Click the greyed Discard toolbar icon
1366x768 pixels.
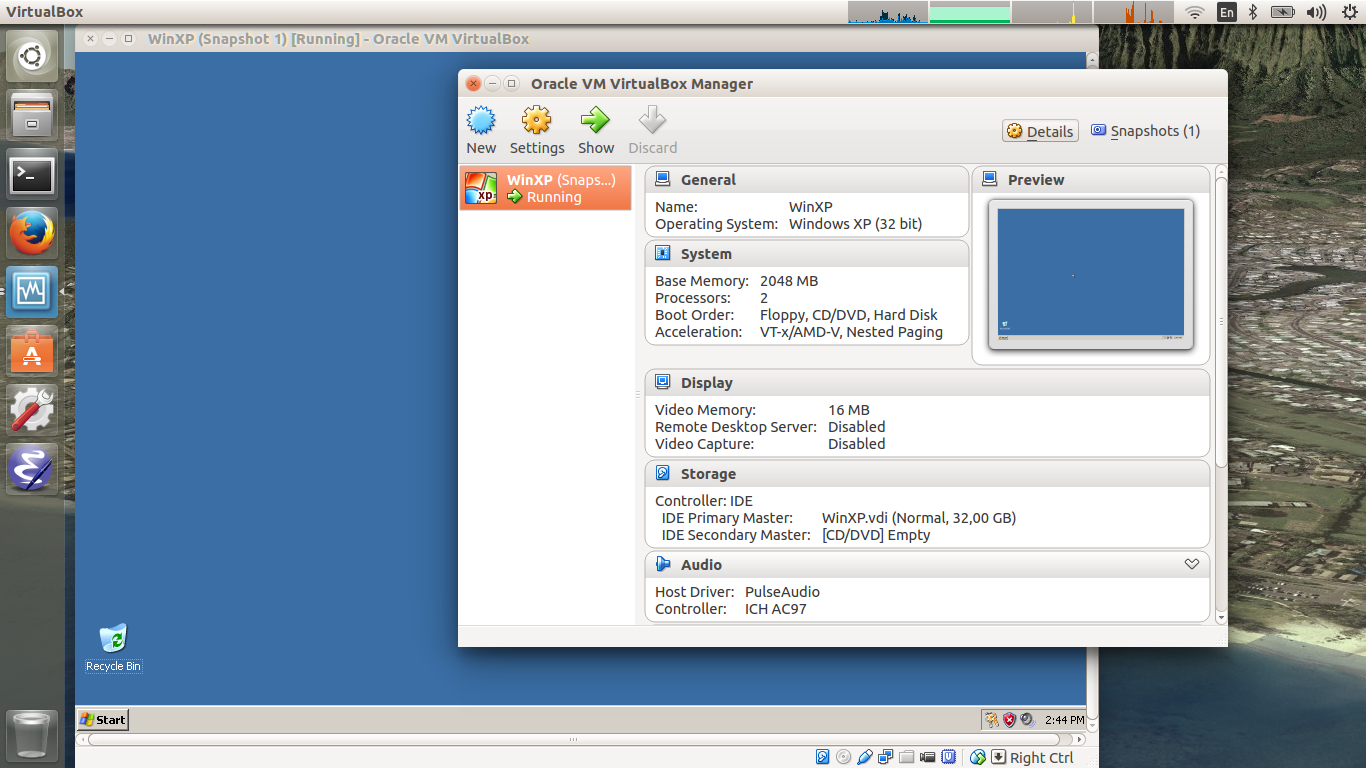(652, 121)
